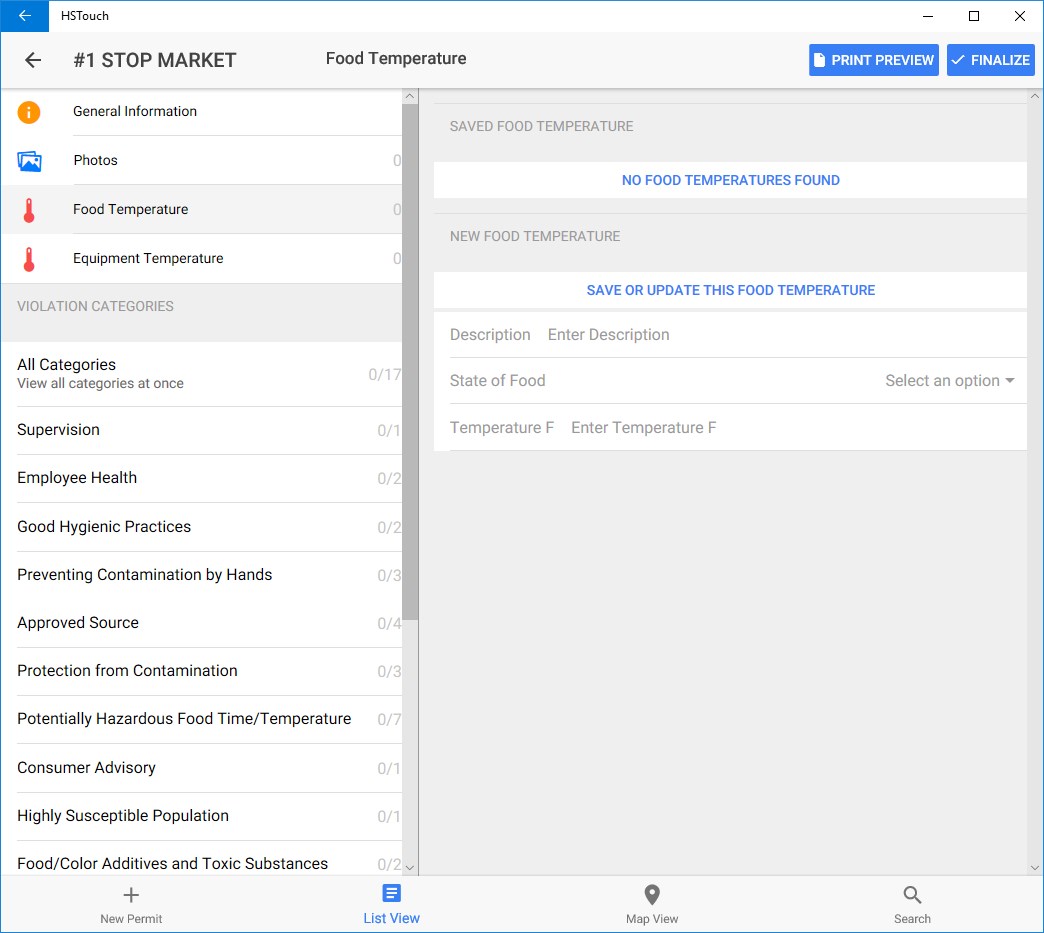Click right panel scrollbar down arrow
The width and height of the screenshot is (1044, 933).
point(1035,867)
